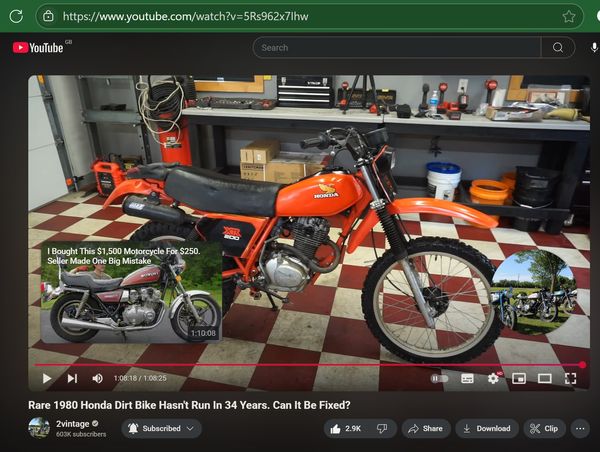Open the player settings gear
Image resolution: width=600 pixels, height=452 pixels.
[493, 379]
